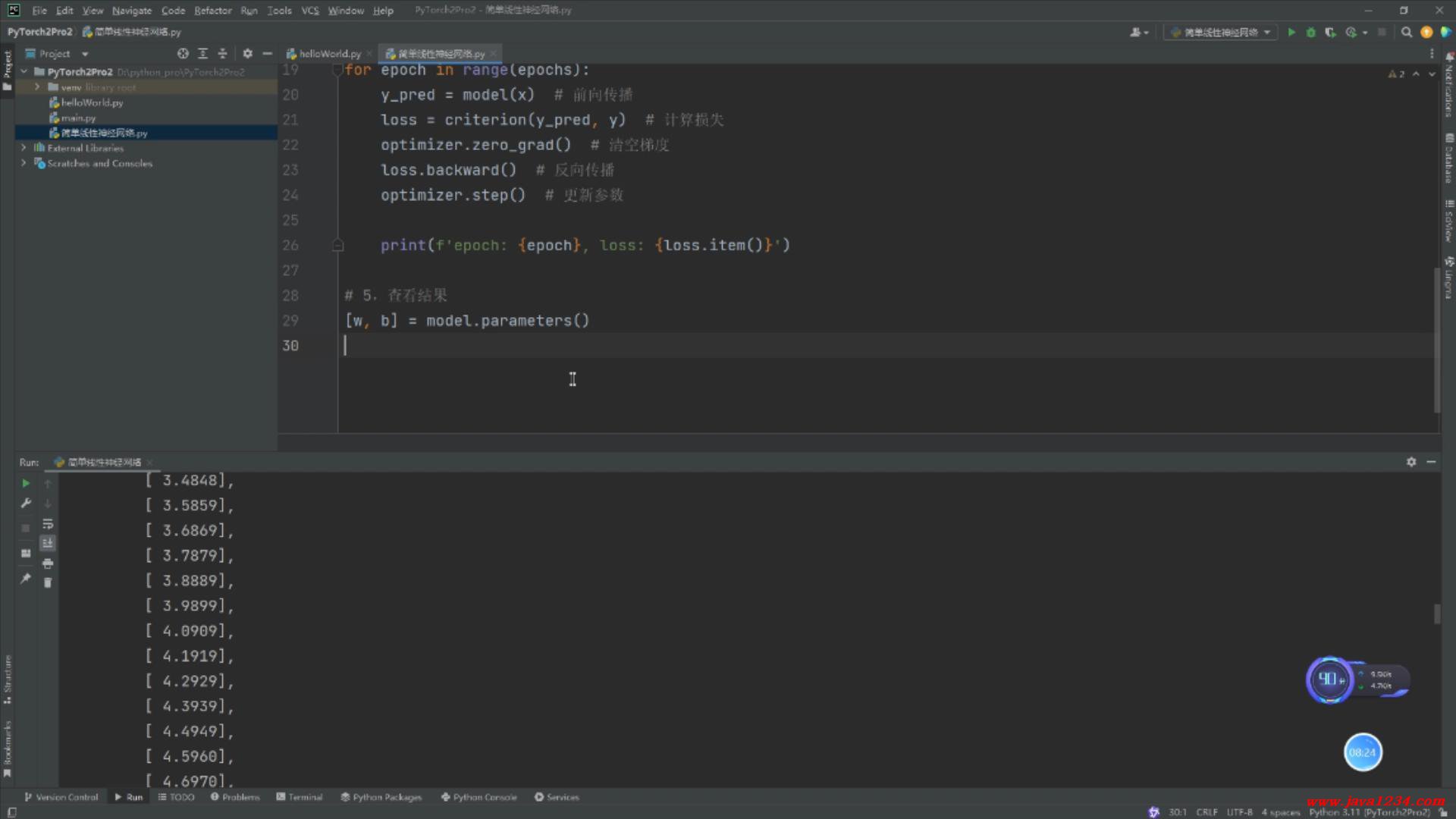Click the Select Opened File target icon
Screen dimensions: 1456x819
[x=183, y=53]
